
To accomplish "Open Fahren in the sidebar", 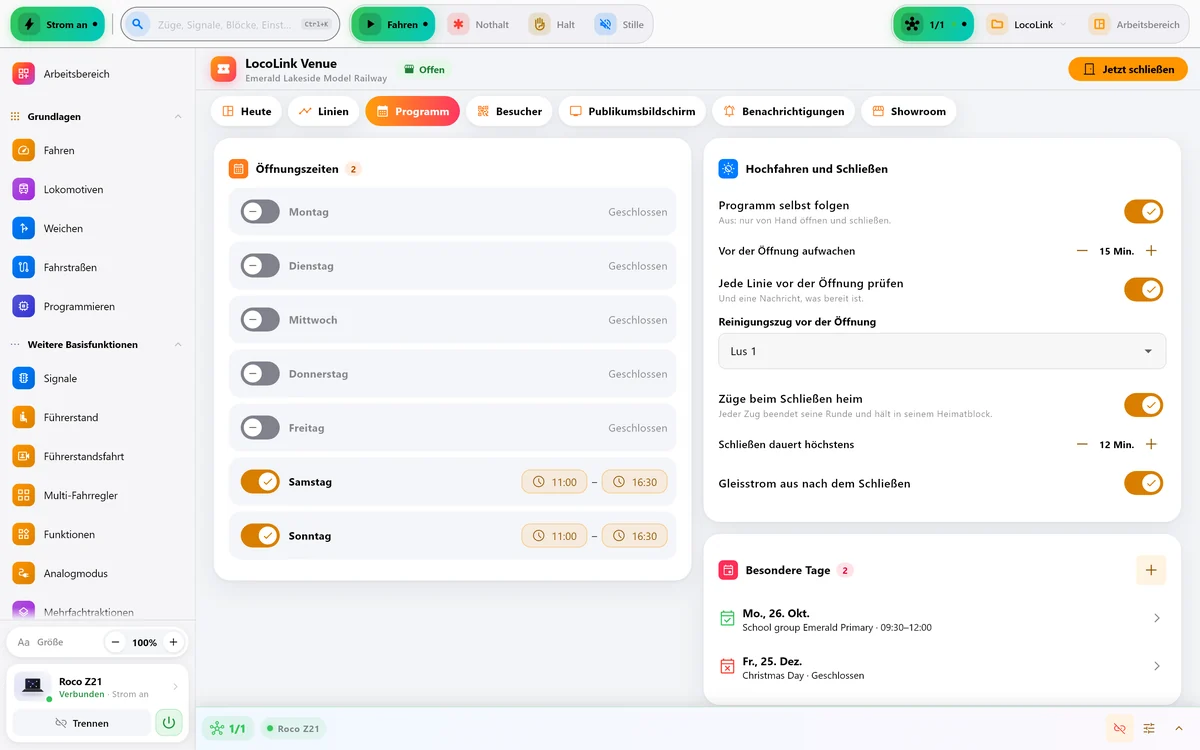I will tap(97, 150).
